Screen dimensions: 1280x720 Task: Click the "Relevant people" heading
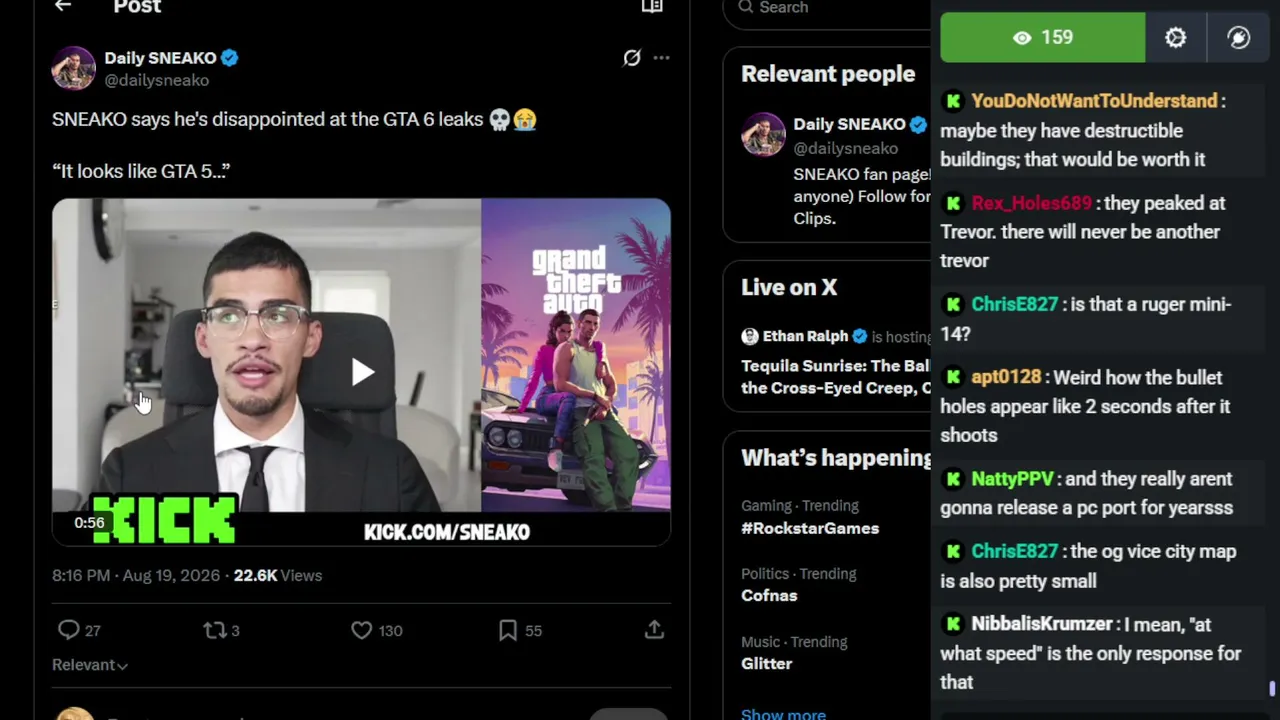pyautogui.click(x=828, y=74)
